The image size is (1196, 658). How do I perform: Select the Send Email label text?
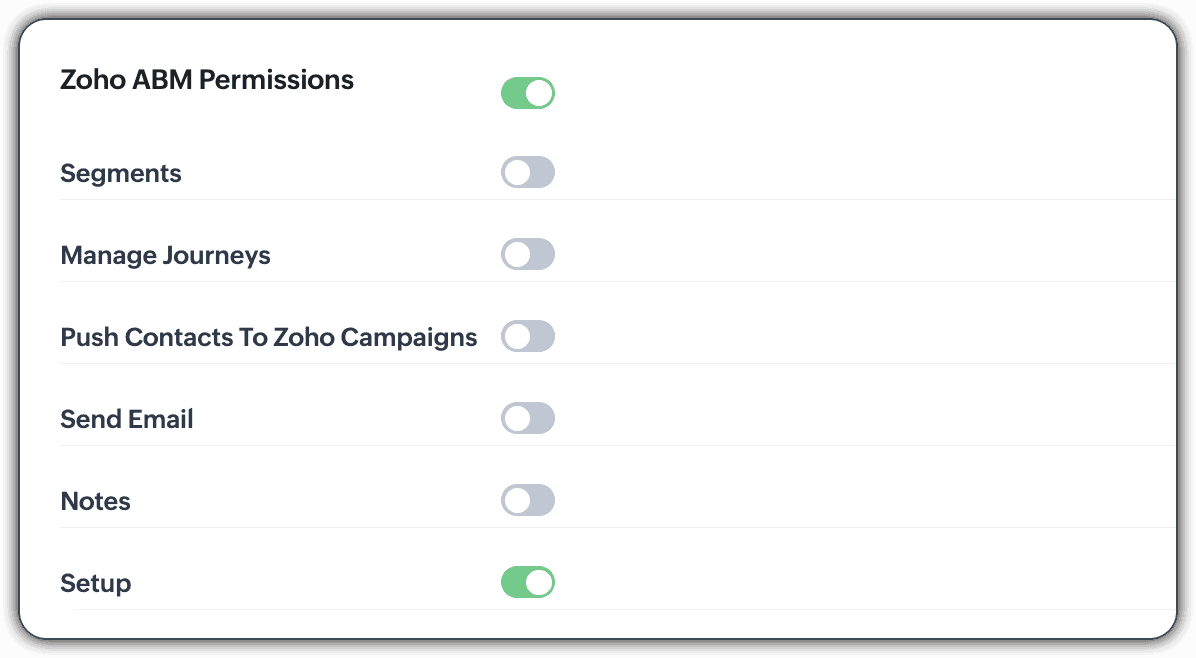pos(127,420)
